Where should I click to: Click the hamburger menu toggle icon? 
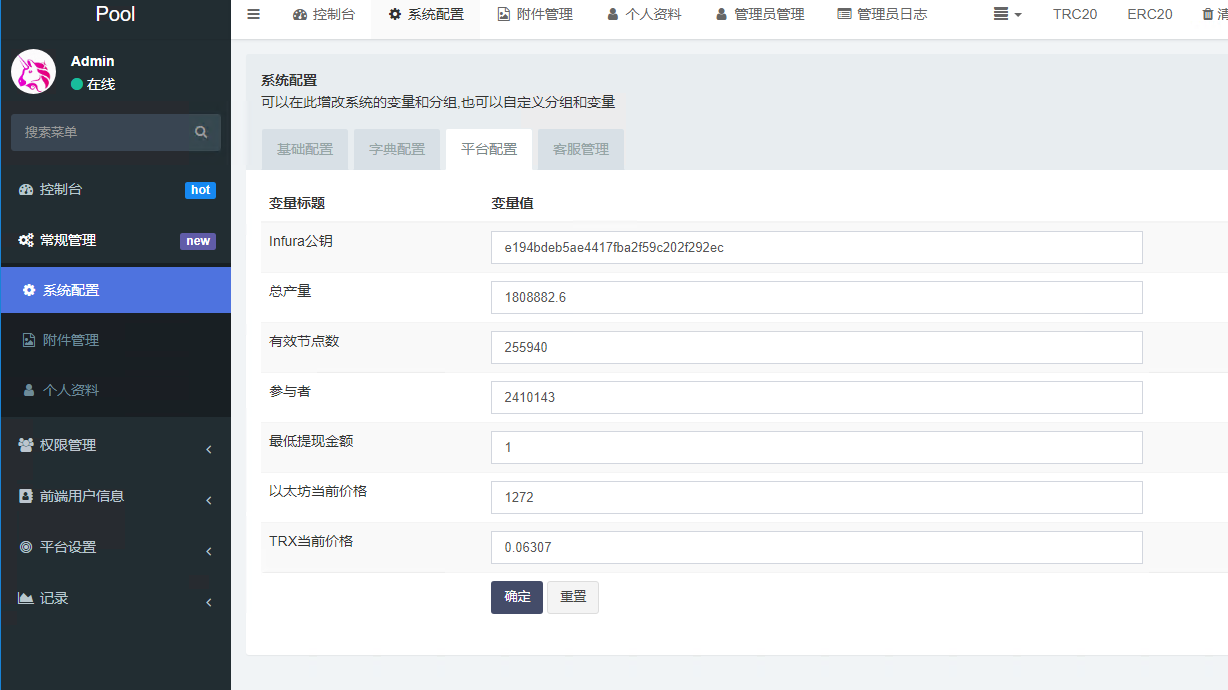[x=253, y=14]
